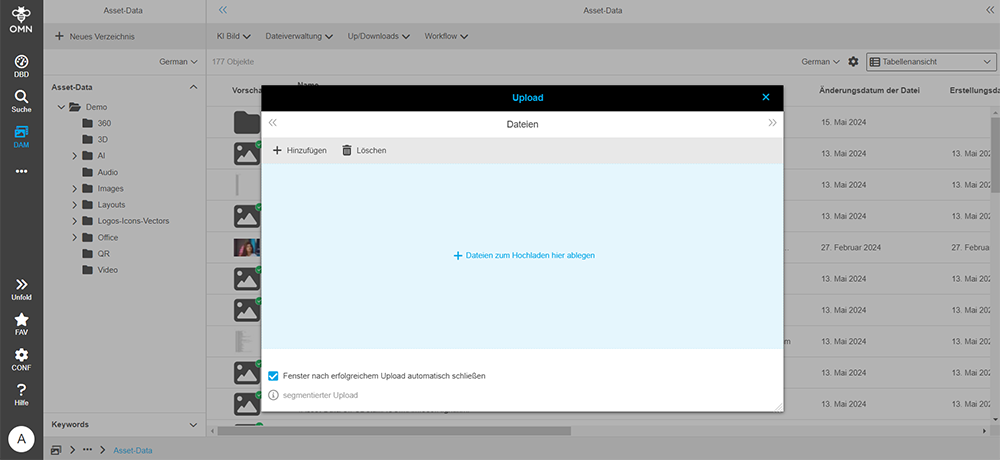Click the breadcrumb DAM icon at bottom
Image resolution: width=1000 pixels, height=460 pixels.
point(56,450)
